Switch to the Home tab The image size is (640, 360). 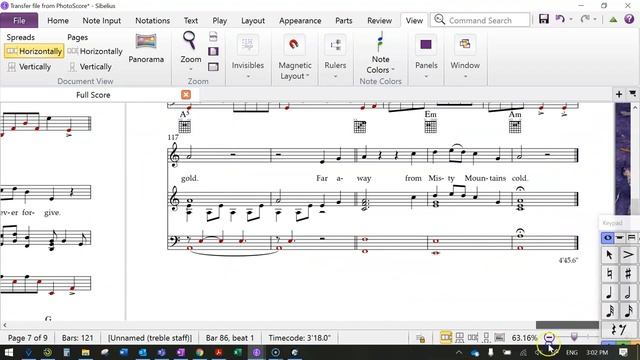pos(58,20)
